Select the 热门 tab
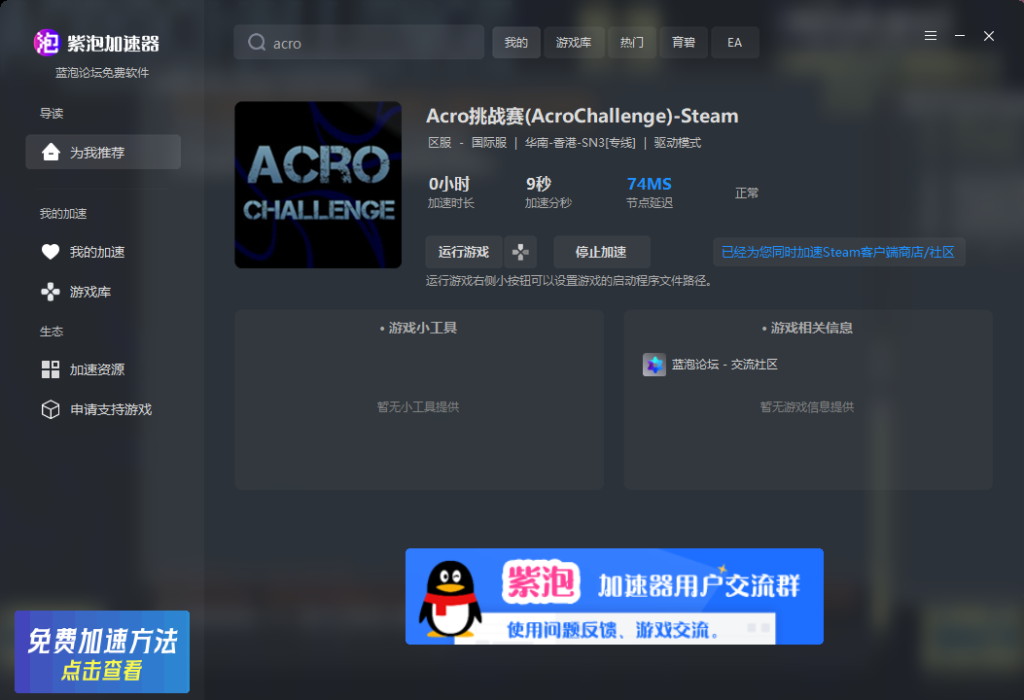Image resolution: width=1024 pixels, height=700 pixels. tap(632, 42)
